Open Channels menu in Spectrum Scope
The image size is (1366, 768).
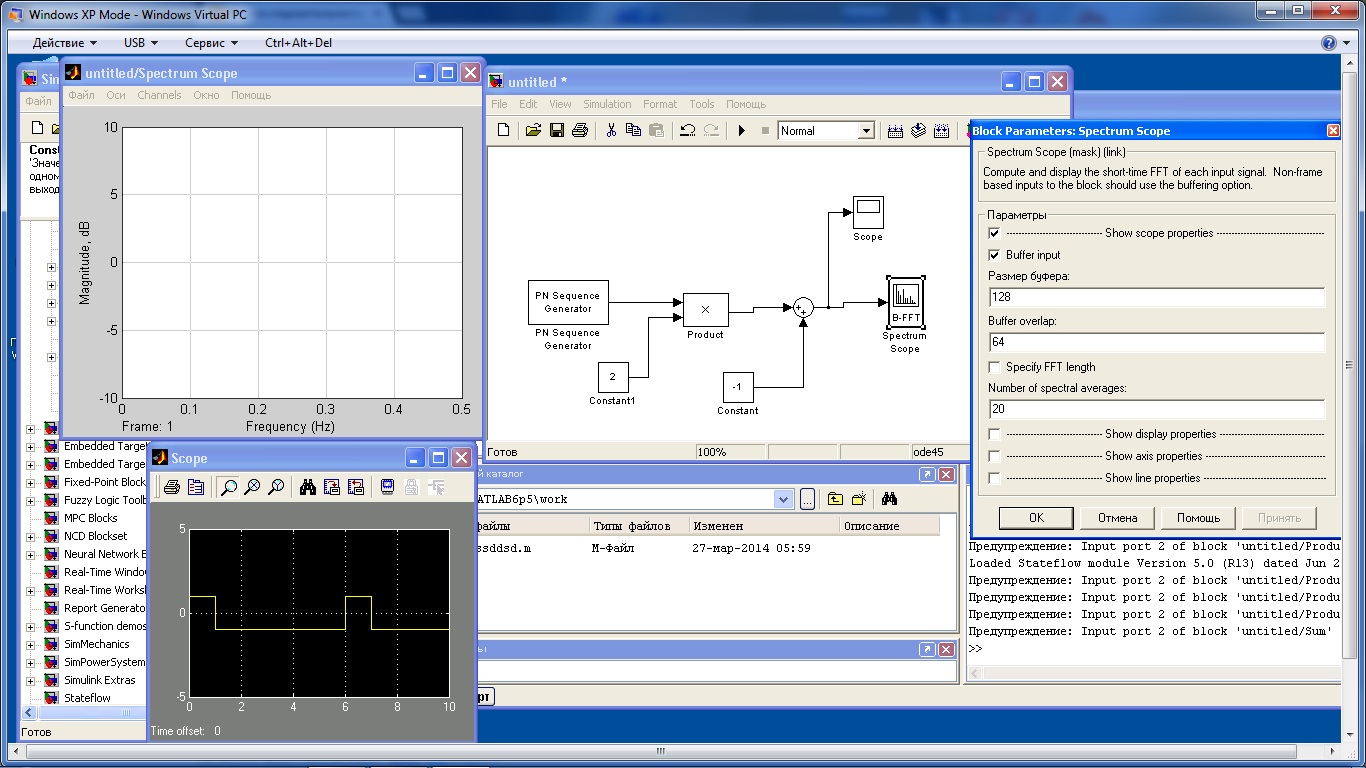159,95
